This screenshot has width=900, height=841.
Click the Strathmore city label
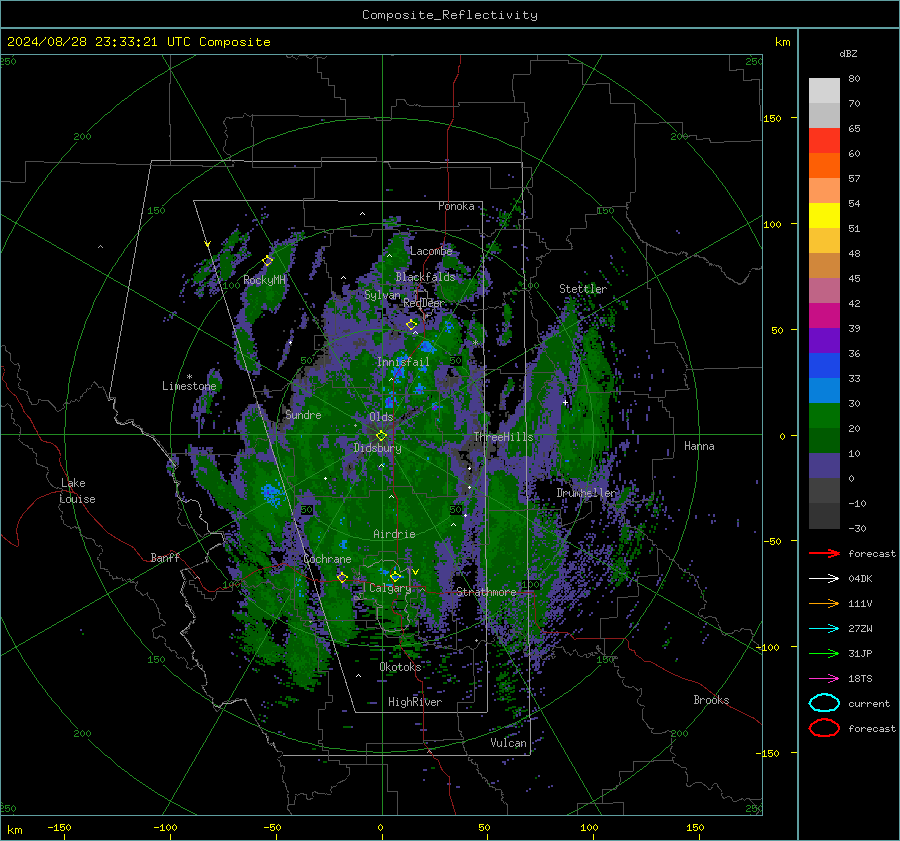click(486, 592)
